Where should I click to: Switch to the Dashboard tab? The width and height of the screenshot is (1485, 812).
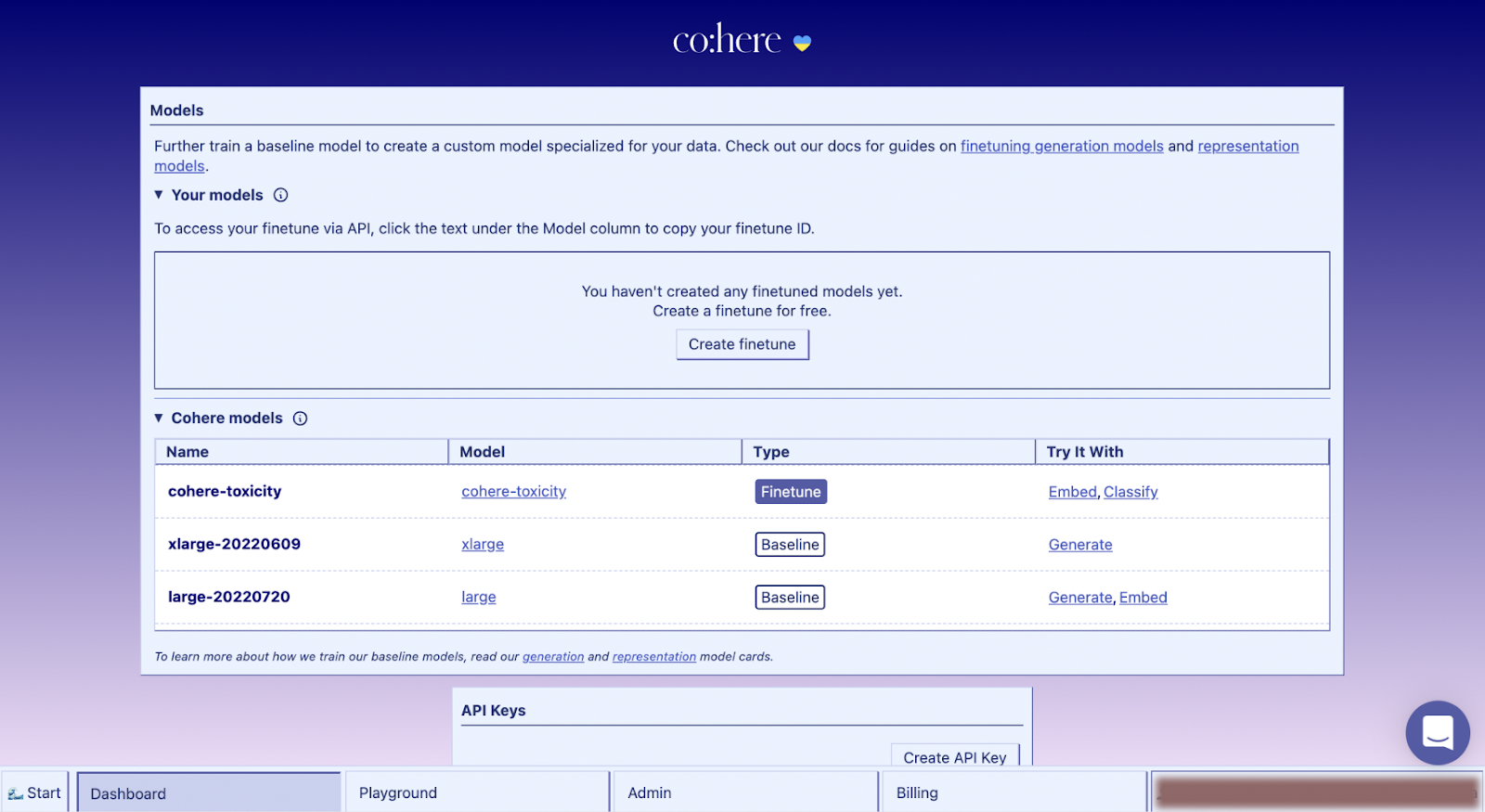pos(209,793)
